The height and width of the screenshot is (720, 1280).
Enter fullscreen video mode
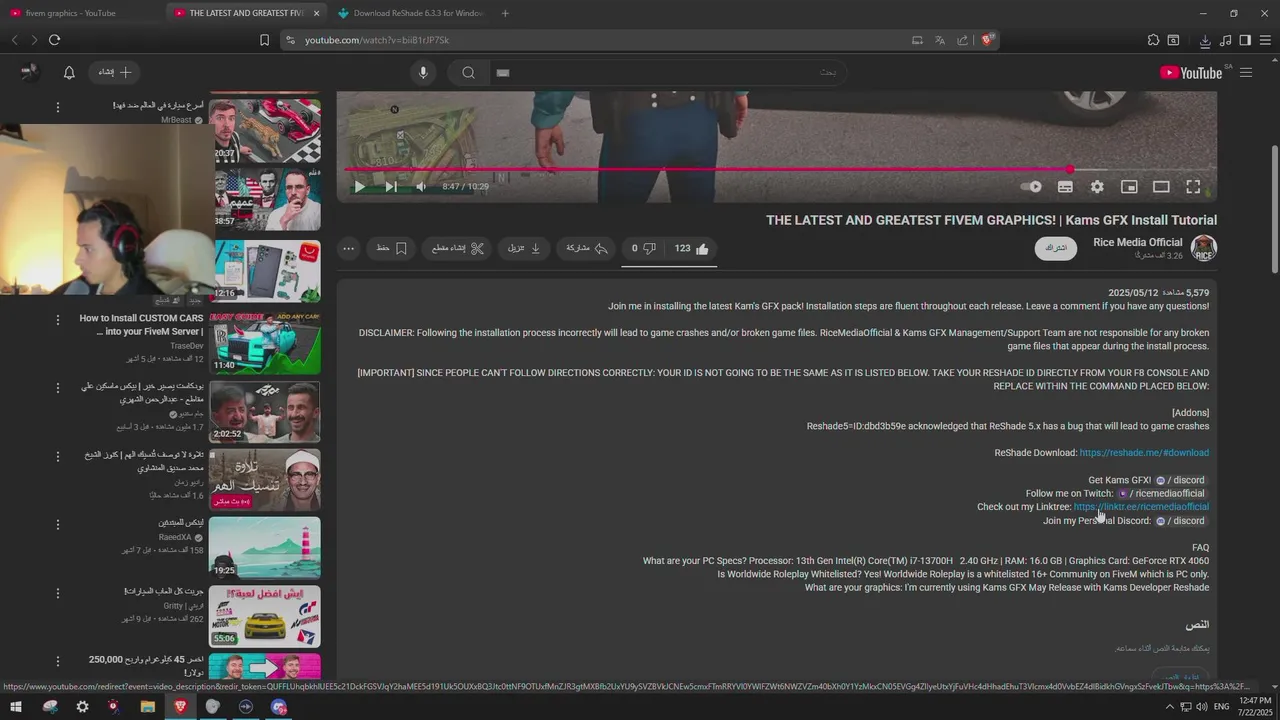coord(1193,187)
